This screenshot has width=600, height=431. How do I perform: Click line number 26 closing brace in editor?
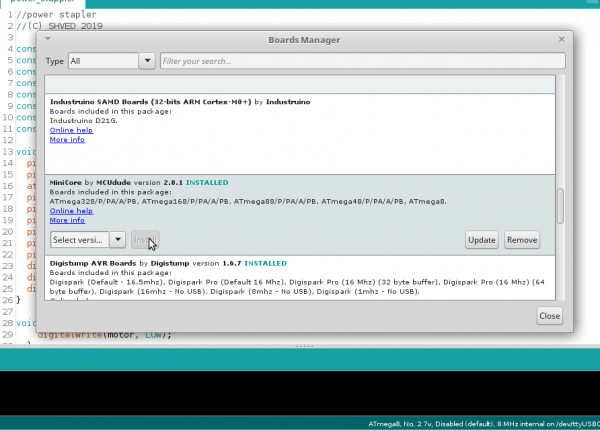tap(18, 300)
